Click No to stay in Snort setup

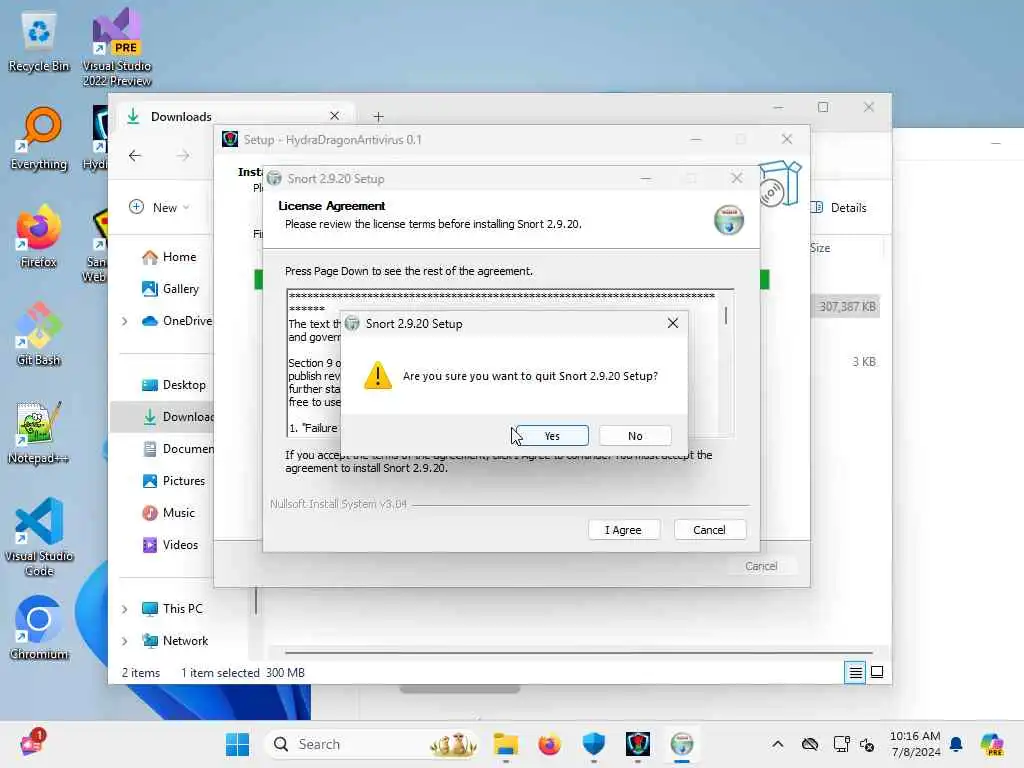pos(635,436)
